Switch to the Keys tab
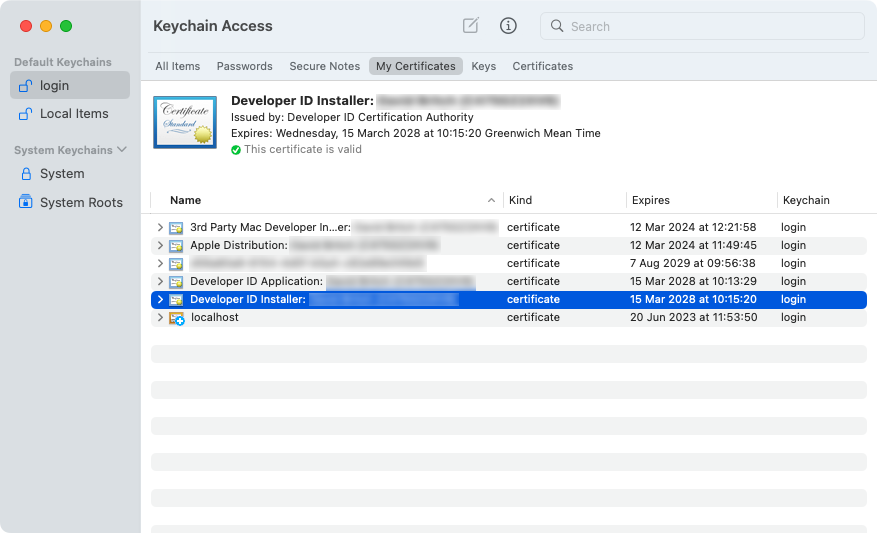877x533 pixels. pos(483,66)
